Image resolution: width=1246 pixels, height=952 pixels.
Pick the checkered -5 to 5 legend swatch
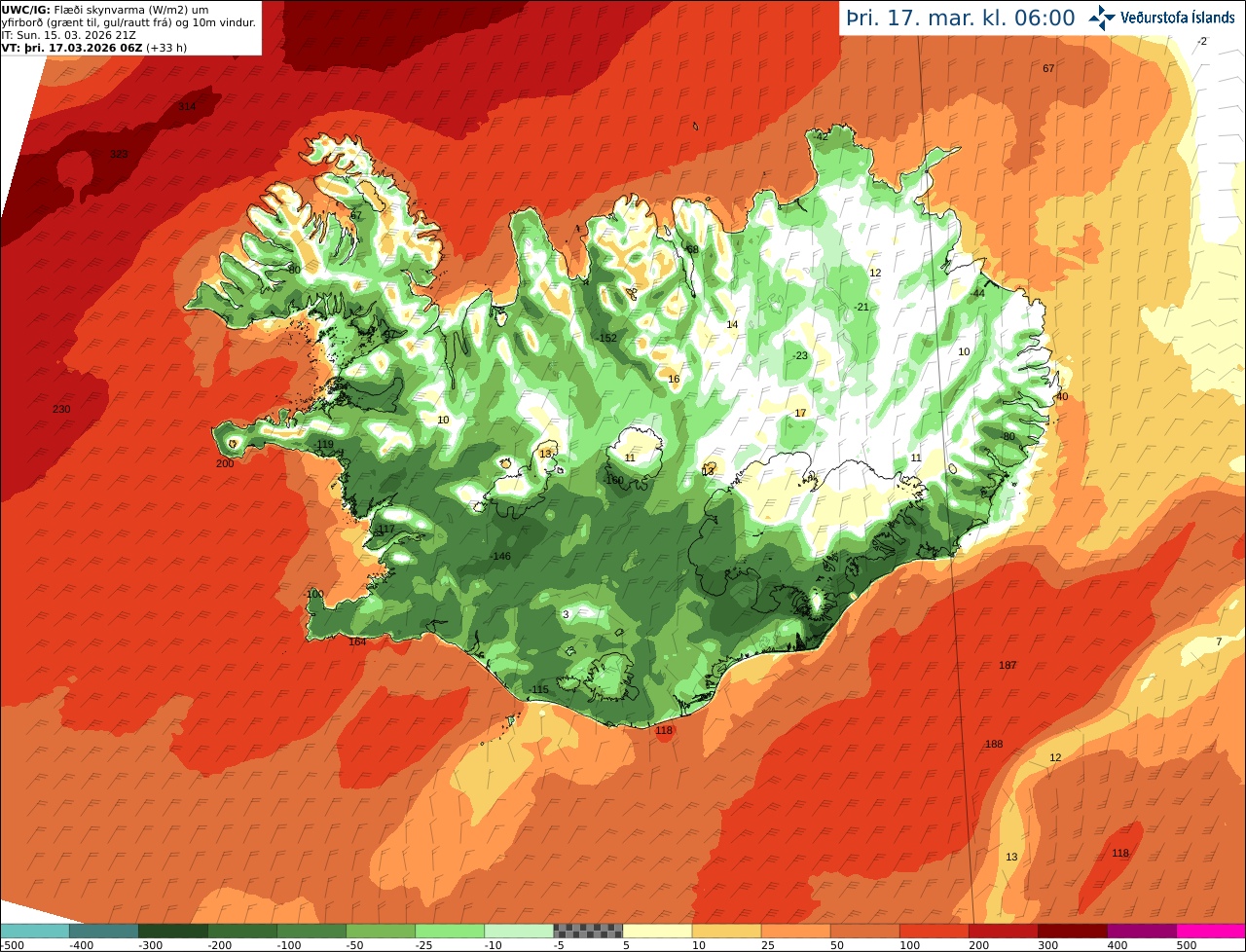coord(588,931)
